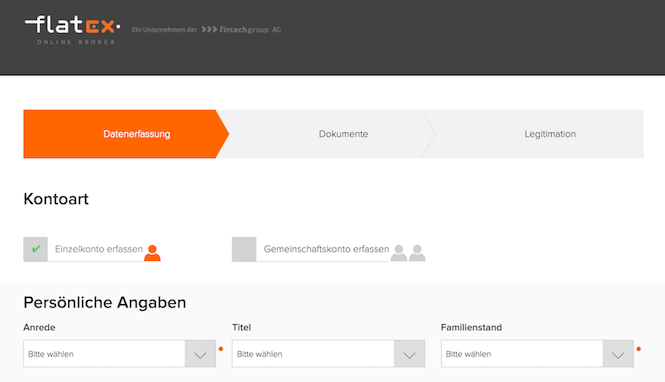
Task: Toggle the Einzelkonto erfassen checkbox
Action: (36, 249)
